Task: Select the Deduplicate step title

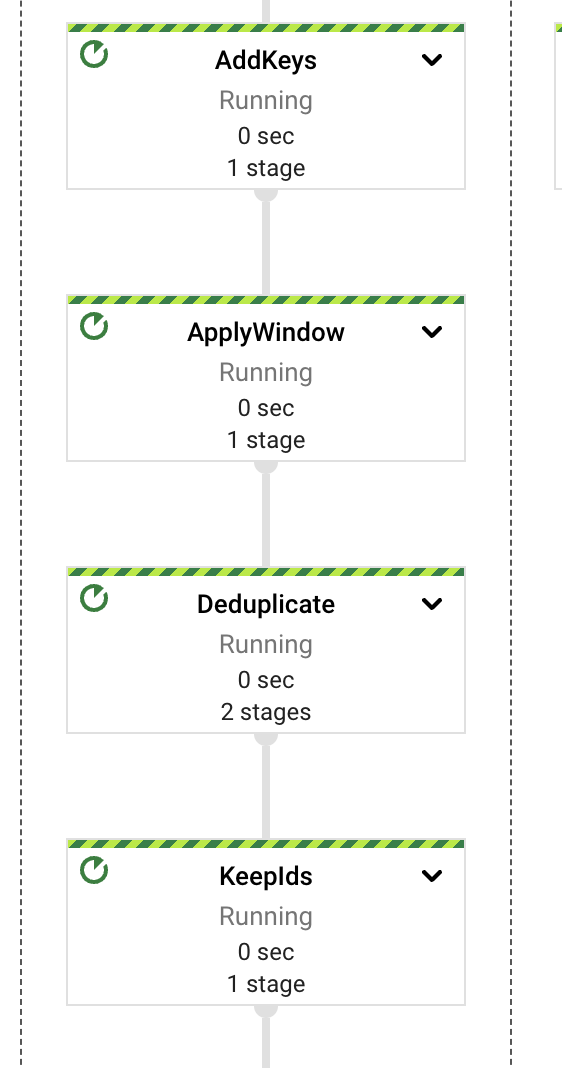Action: (x=266, y=604)
